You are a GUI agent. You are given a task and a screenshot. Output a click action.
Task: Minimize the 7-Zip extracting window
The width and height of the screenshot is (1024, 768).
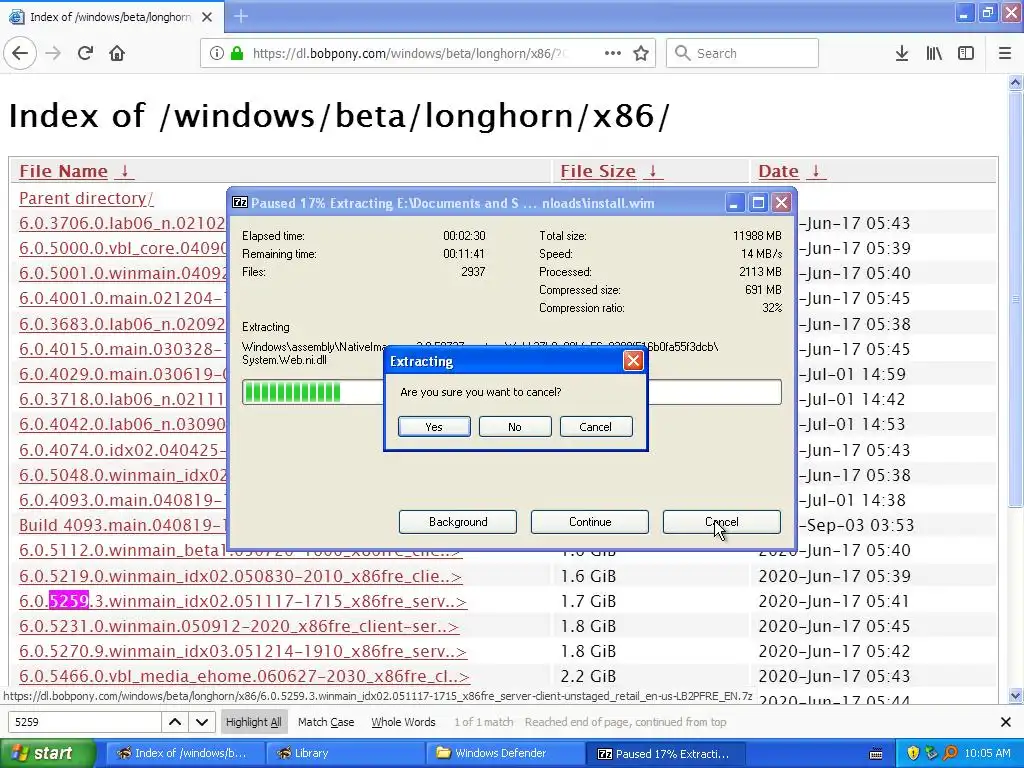pyautogui.click(x=734, y=203)
